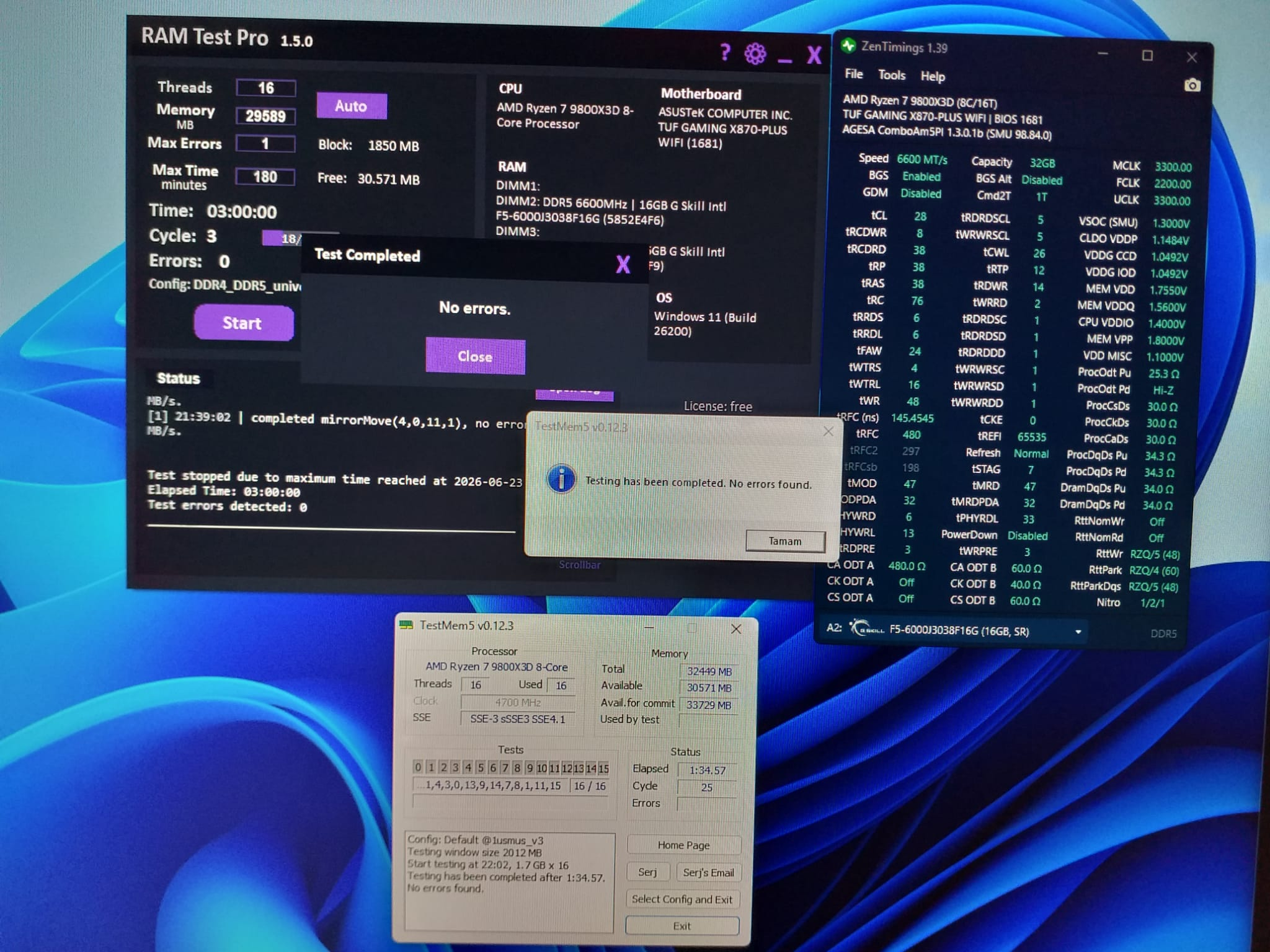This screenshot has width=1270, height=952.
Task: Click the Serj button in TestMem5
Action: coord(648,872)
